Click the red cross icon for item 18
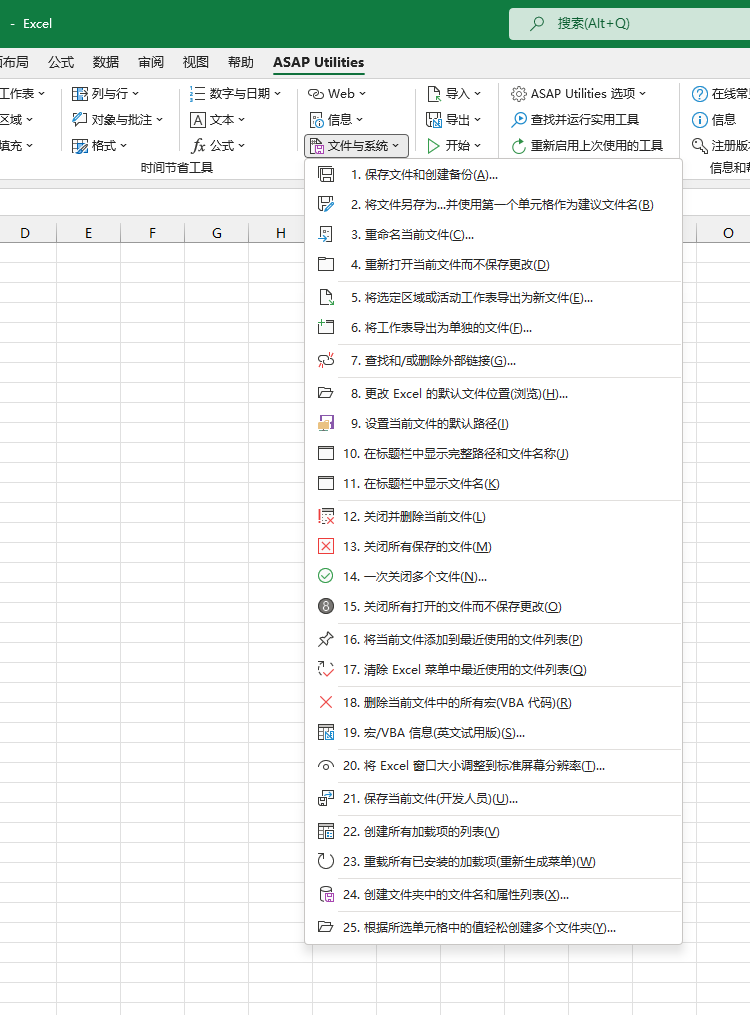 click(326, 702)
